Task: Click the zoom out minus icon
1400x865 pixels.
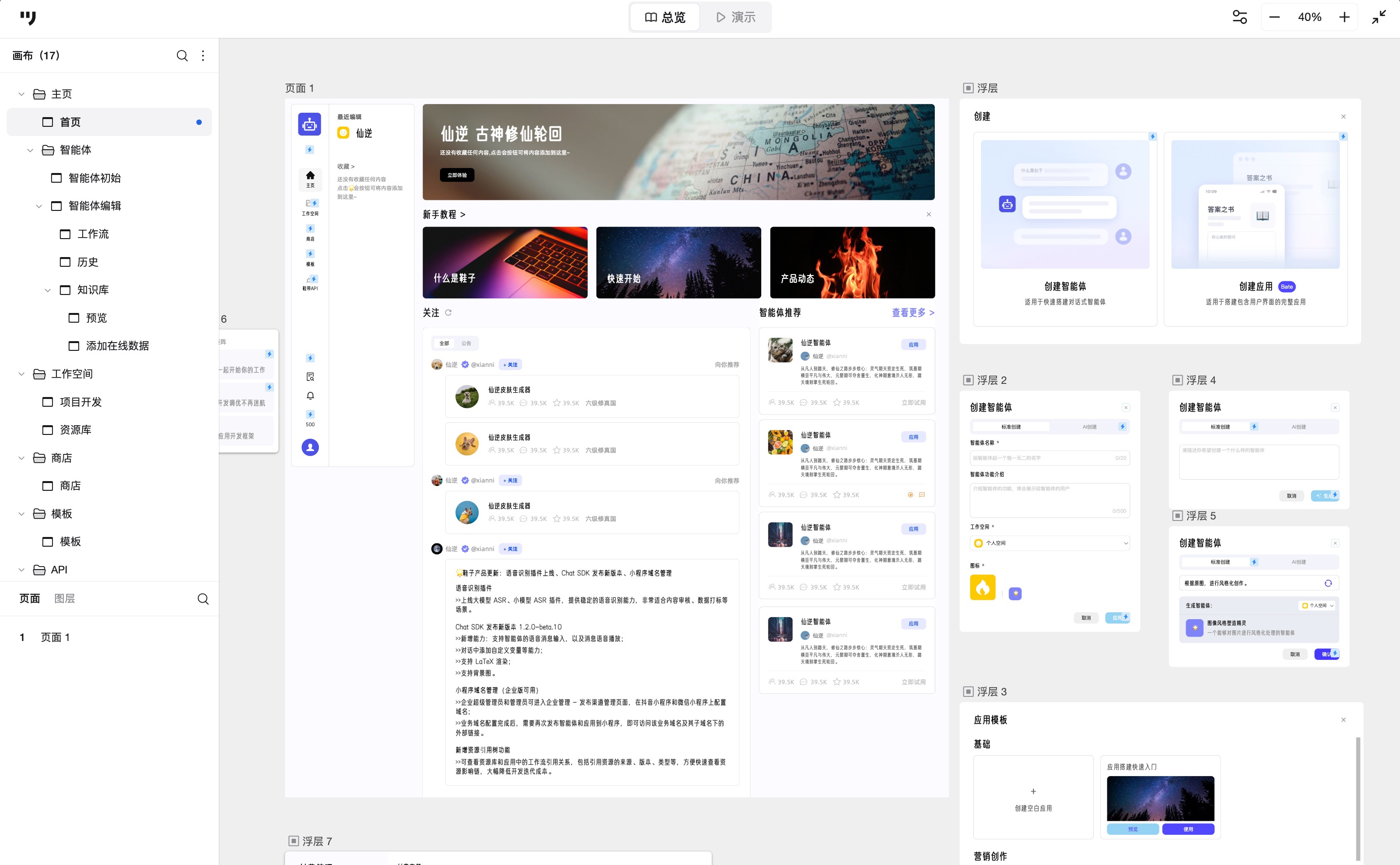Action: click(x=1274, y=17)
